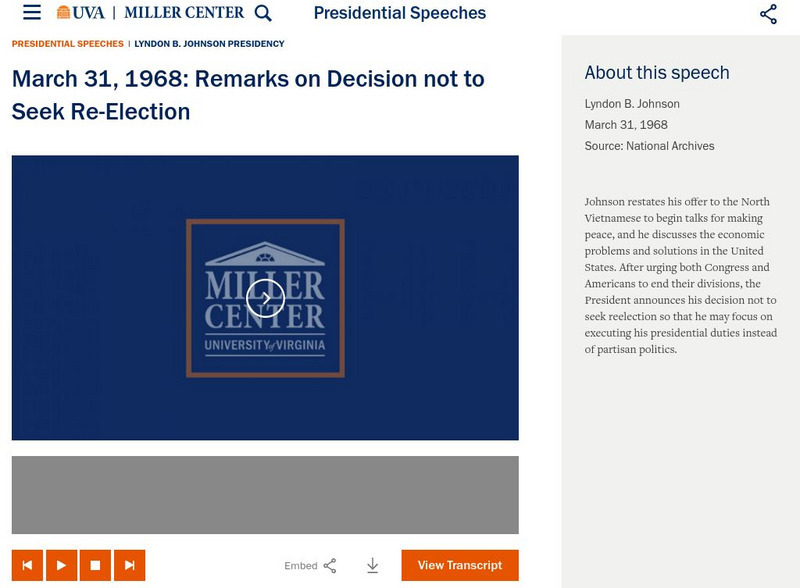
Task: Stop the audio playback
Action: pos(95,565)
